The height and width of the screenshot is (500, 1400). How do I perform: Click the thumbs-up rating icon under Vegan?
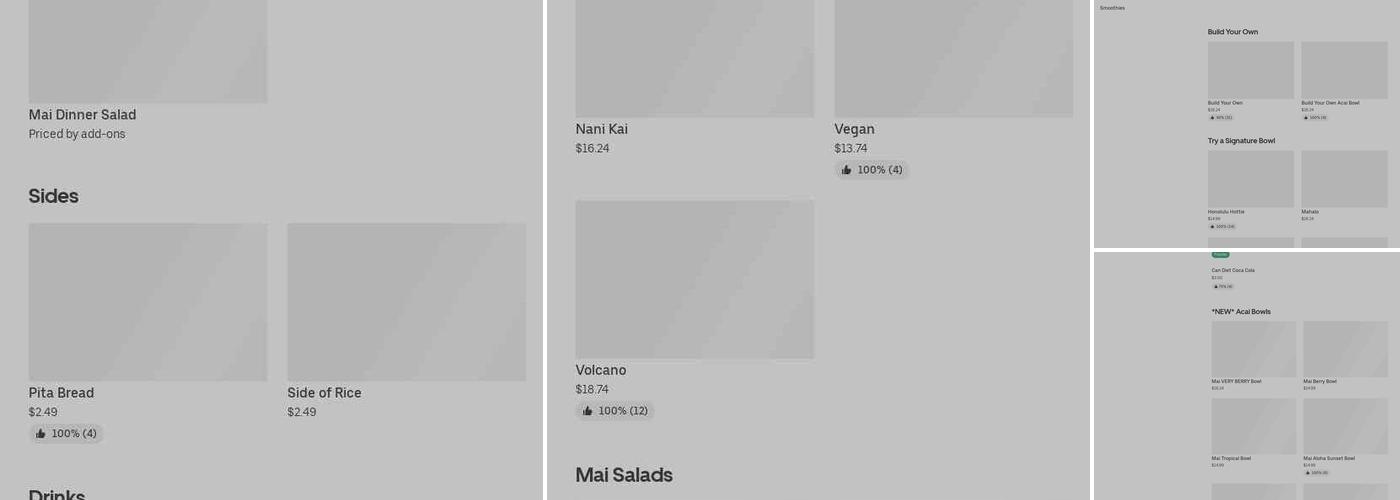[847, 170]
